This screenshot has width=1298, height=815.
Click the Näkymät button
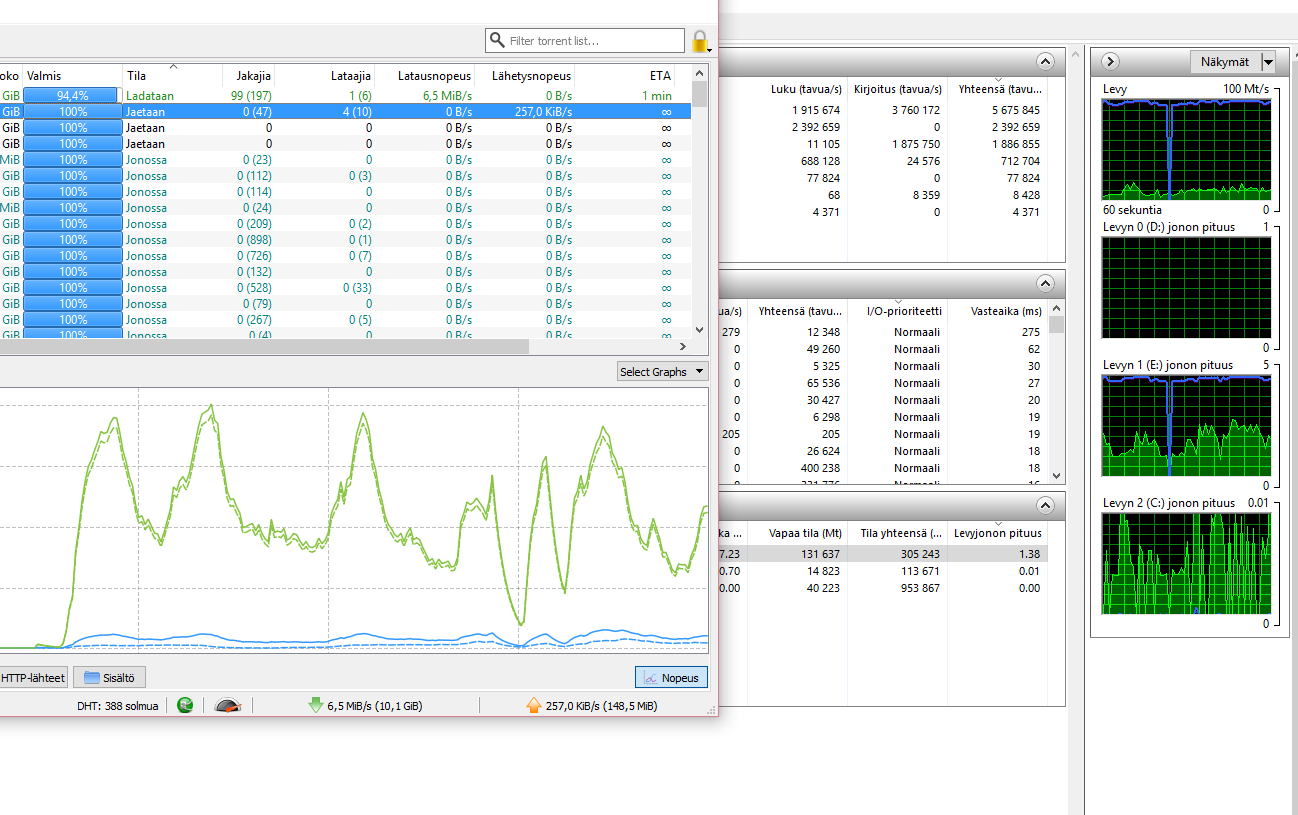click(x=1224, y=62)
